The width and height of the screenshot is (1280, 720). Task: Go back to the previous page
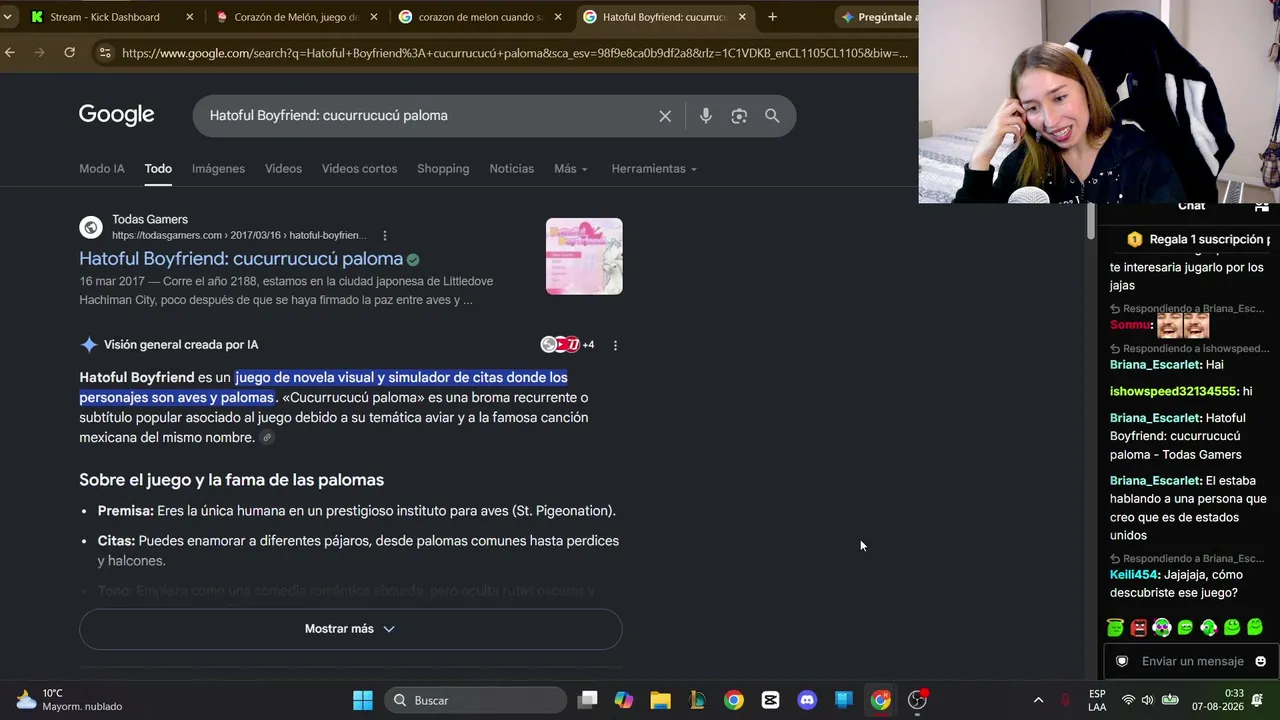pos(10,53)
